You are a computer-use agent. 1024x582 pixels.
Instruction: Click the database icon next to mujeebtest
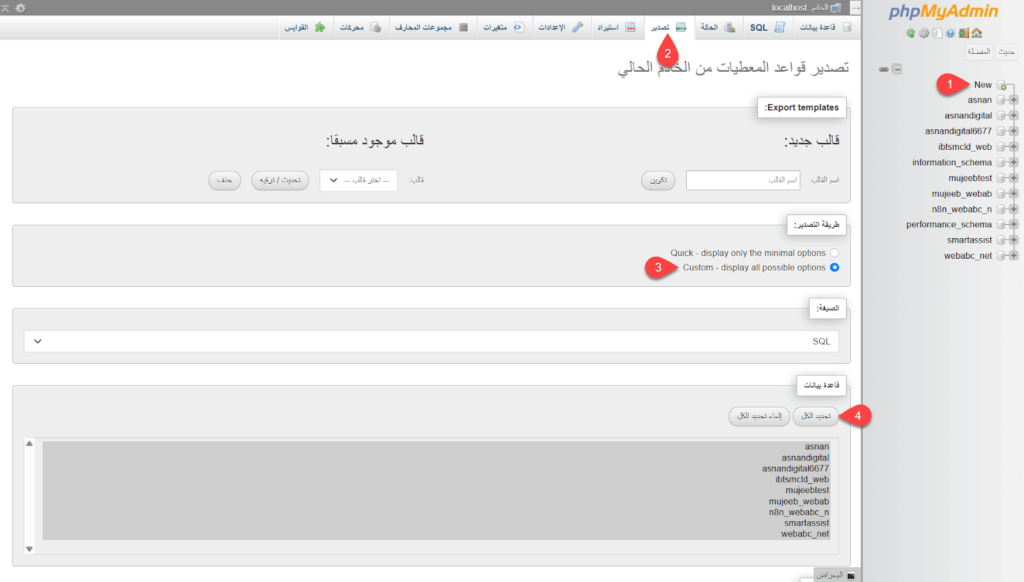[1000, 178]
